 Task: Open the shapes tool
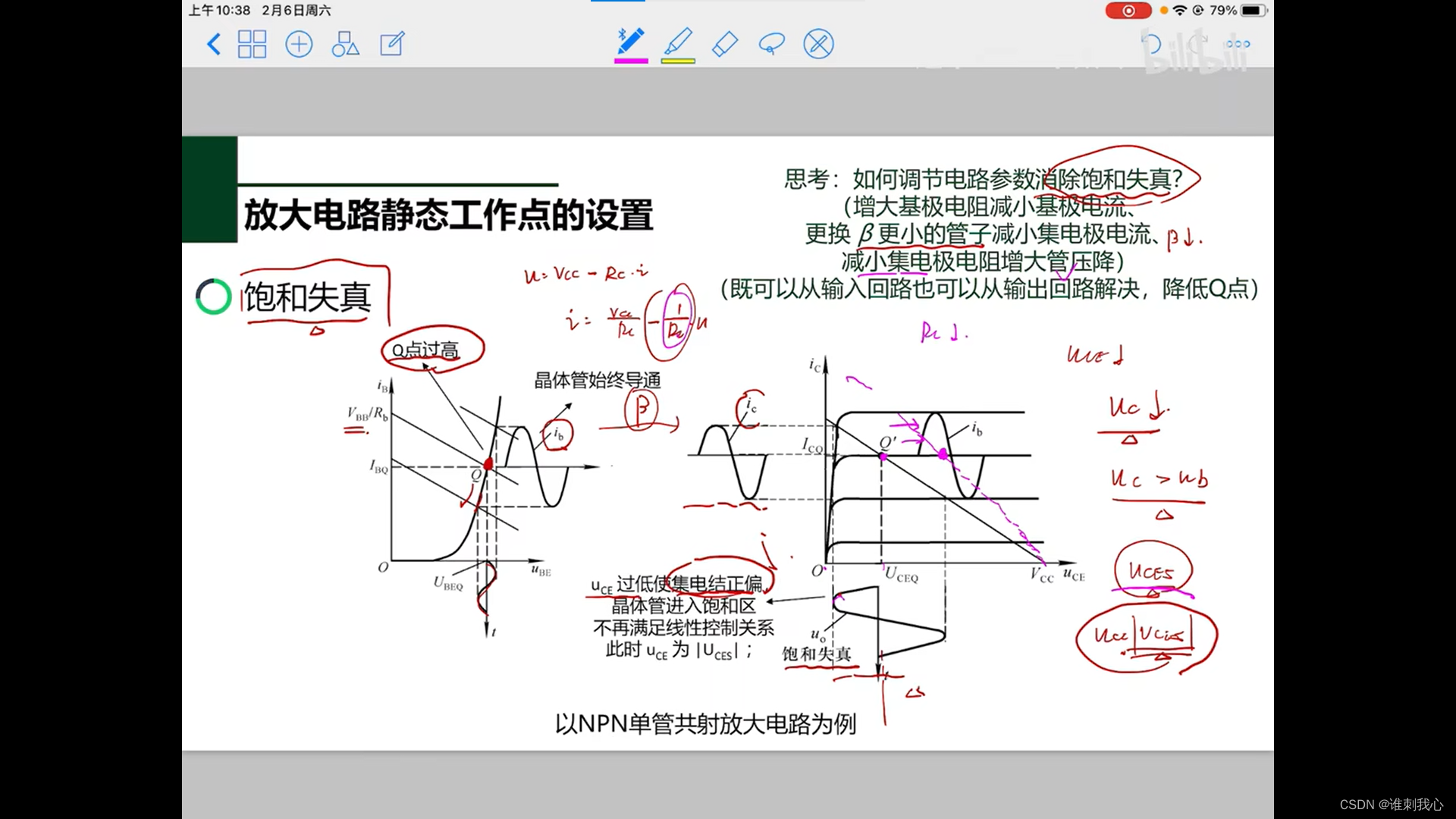tap(345, 44)
